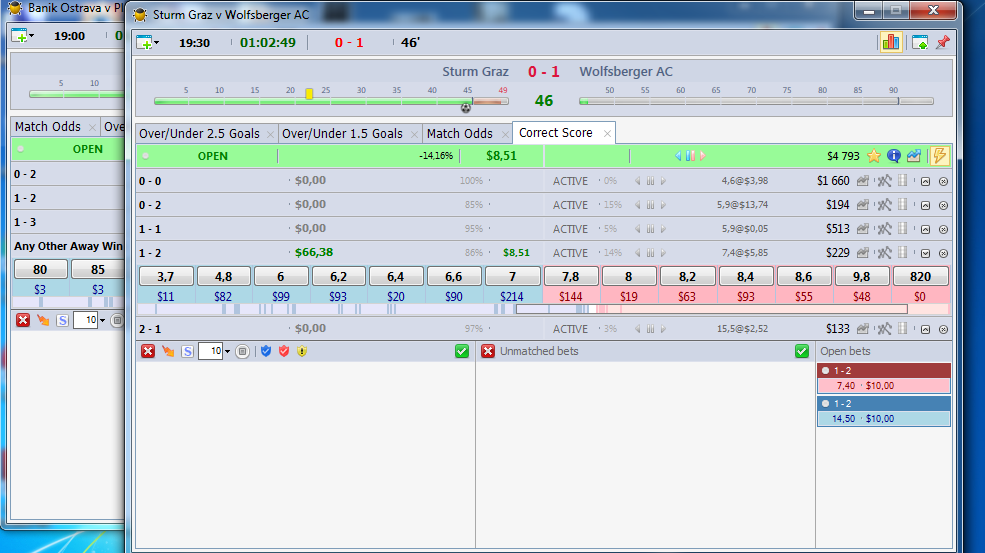Image resolution: width=985 pixels, height=553 pixels.
Task: Click the second-half timeline progress bar
Action: click(756, 101)
